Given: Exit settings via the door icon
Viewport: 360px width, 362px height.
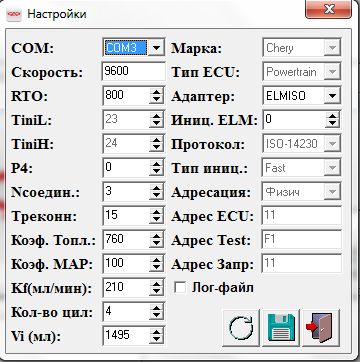Looking at the screenshot, I should pos(321,327).
